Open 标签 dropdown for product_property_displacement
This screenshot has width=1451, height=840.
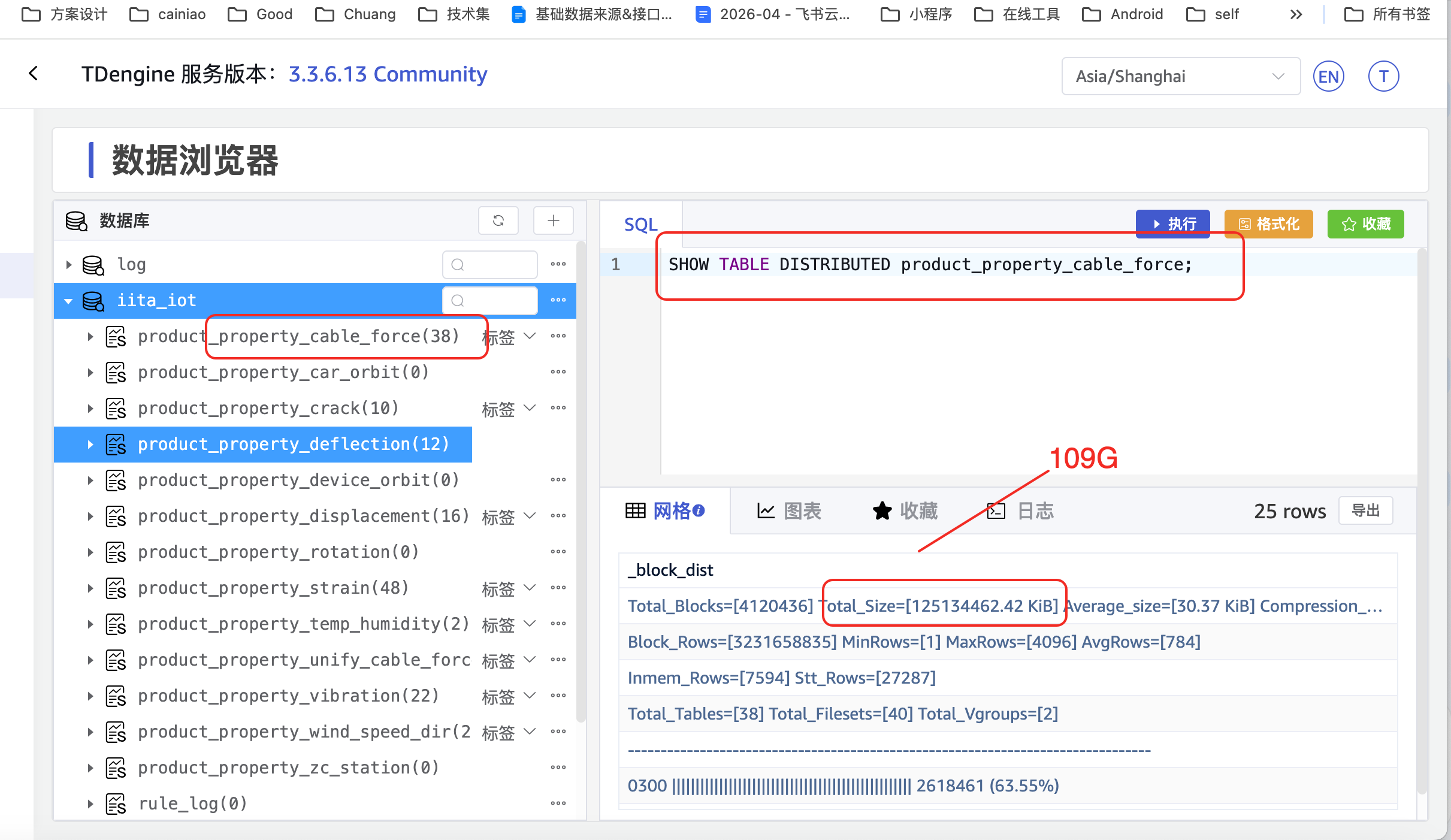508,516
